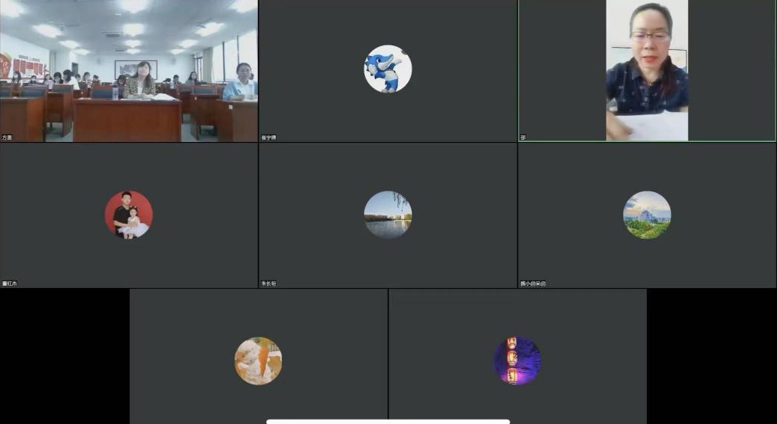Click name label of lake avatar tile
777x424 pixels.
(x=268, y=283)
